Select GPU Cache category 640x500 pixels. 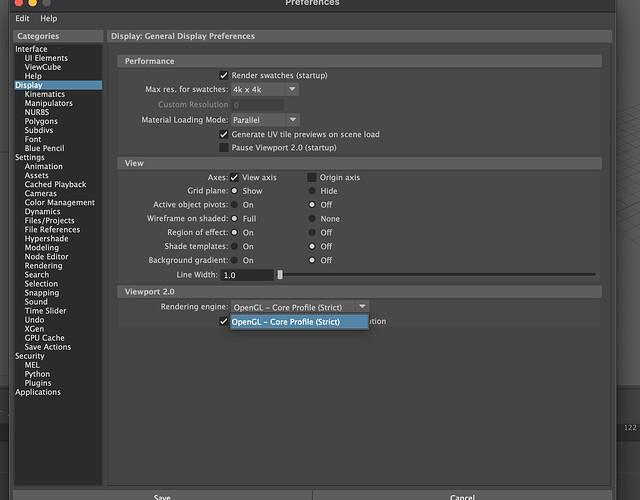pyautogui.click(x=44, y=338)
